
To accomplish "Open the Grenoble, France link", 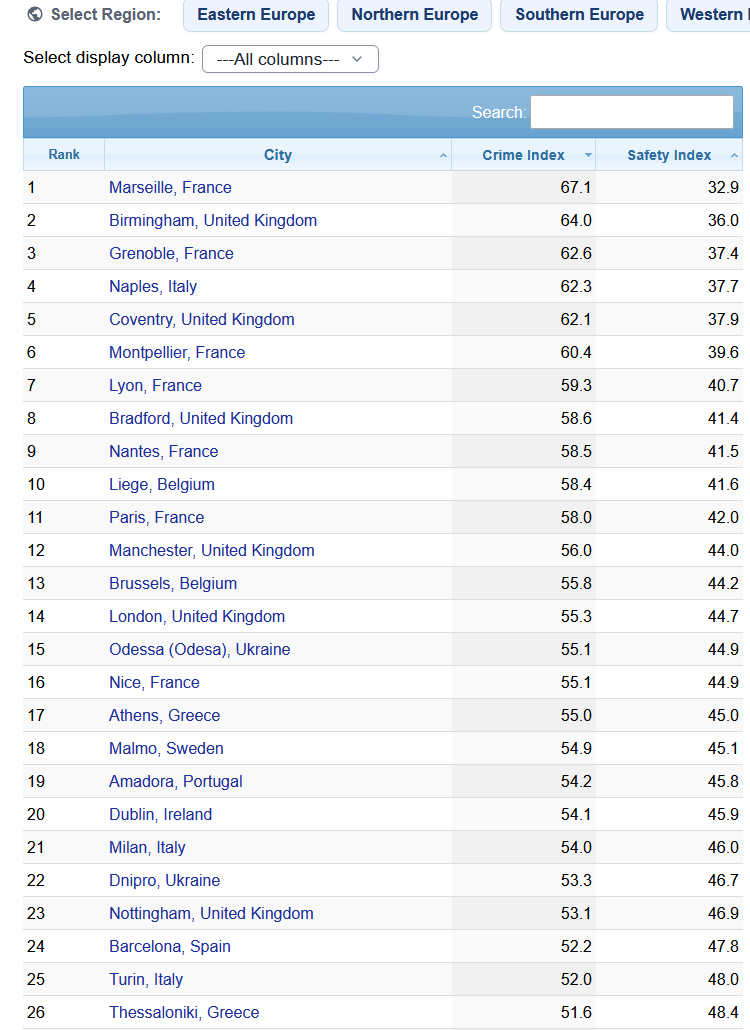I will (x=171, y=254).
